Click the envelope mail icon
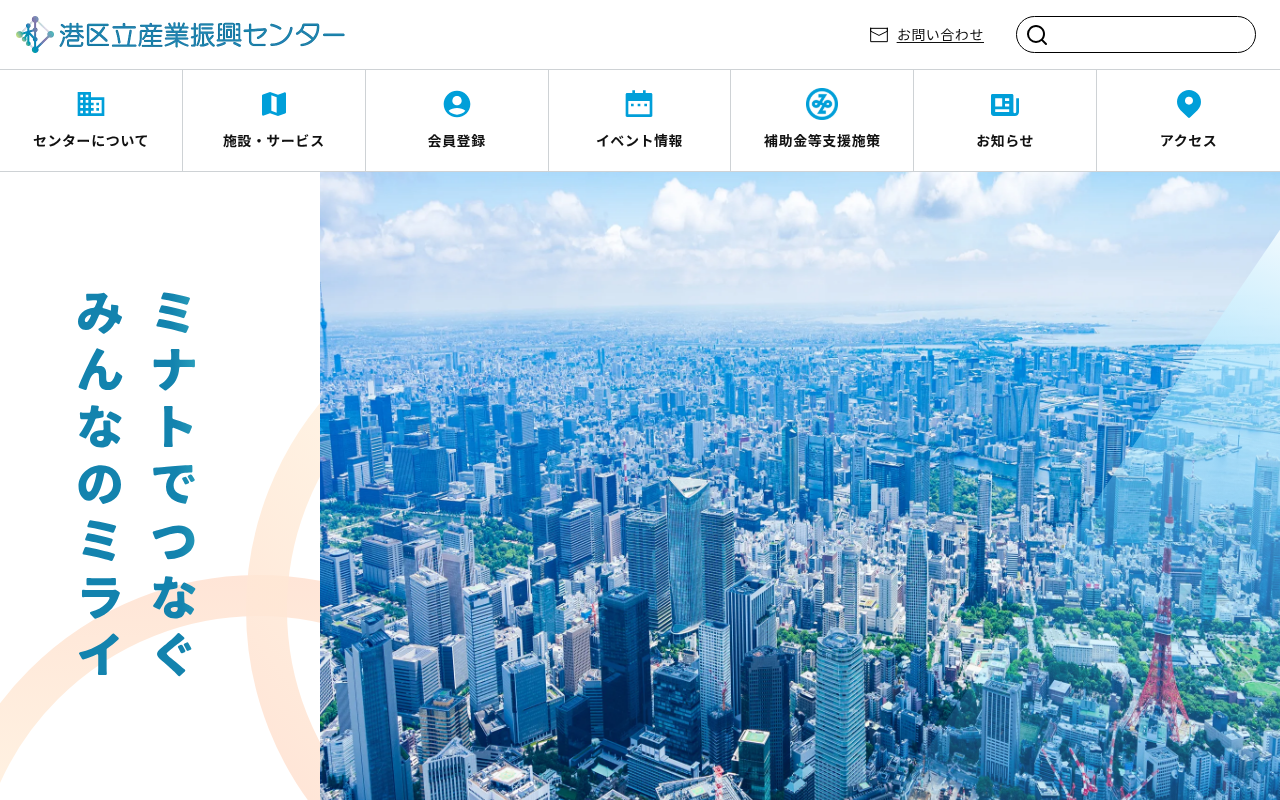This screenshot has height=800, width=1280. (x=879, y=35)
